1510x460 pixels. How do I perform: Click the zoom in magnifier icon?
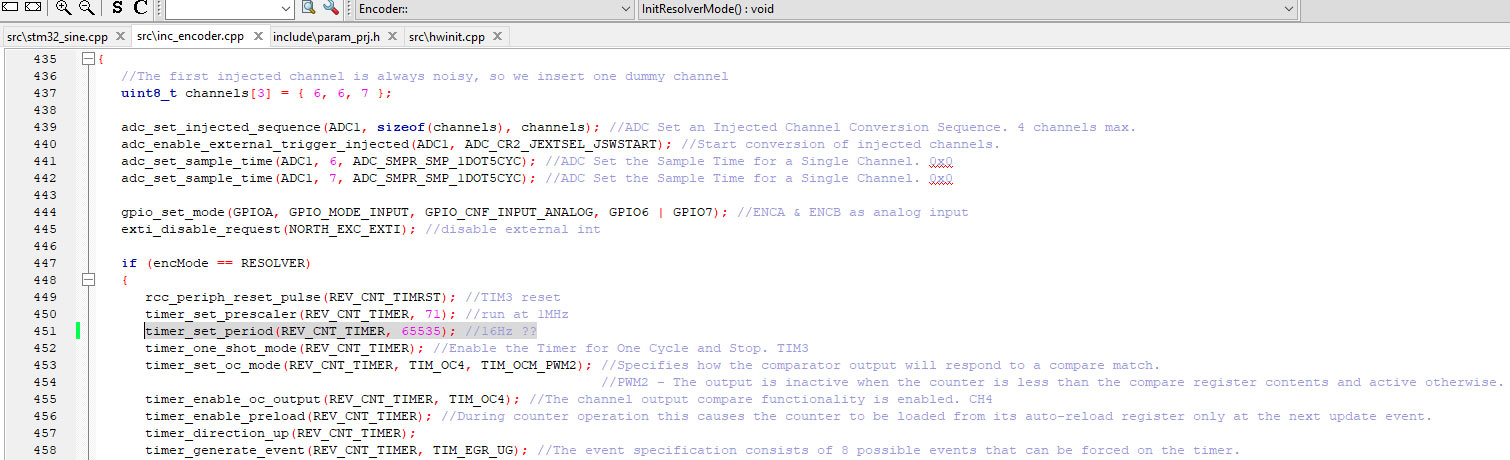point(64,8)
